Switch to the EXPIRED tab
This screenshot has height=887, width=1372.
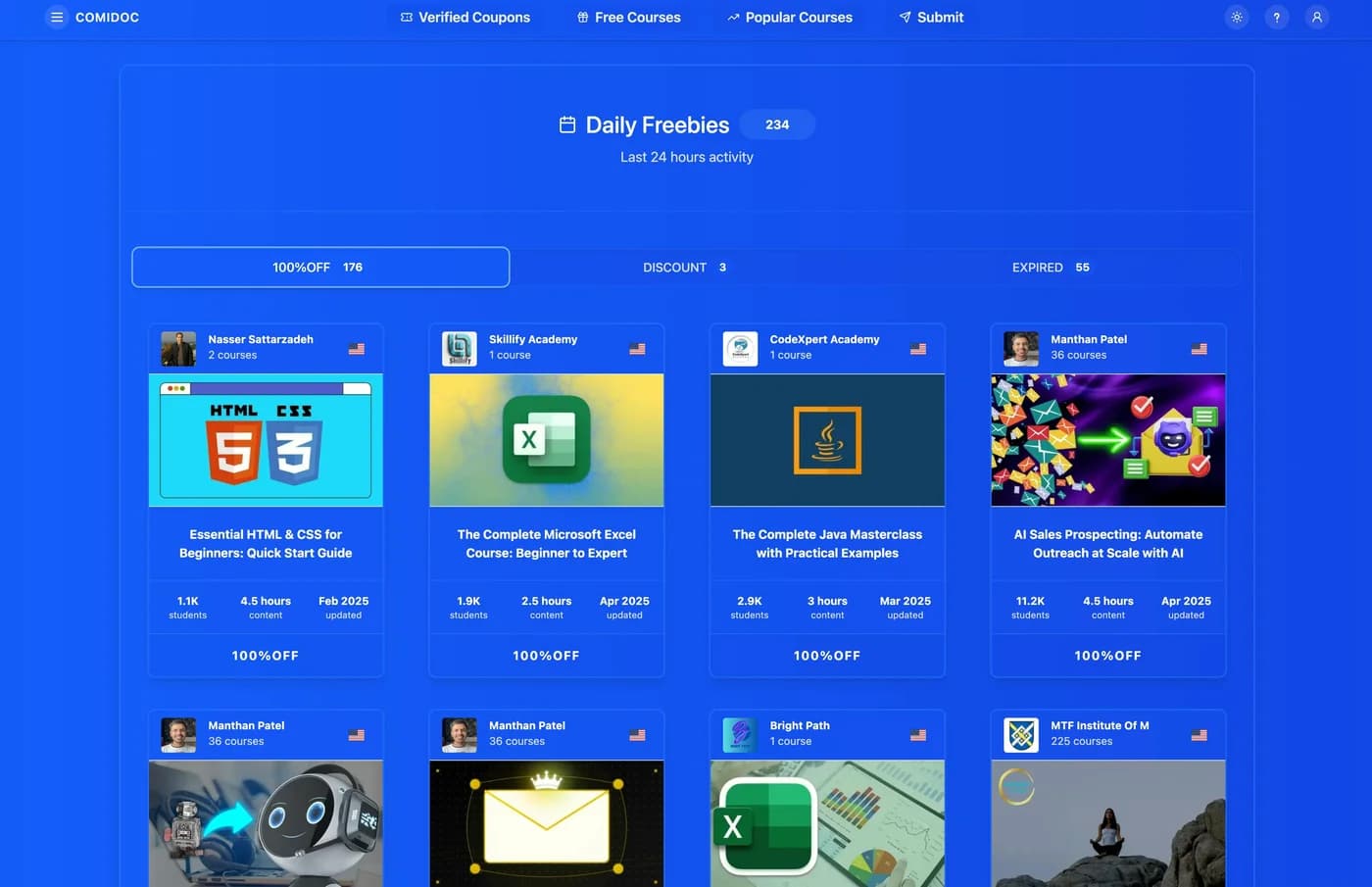[1052, 267]
